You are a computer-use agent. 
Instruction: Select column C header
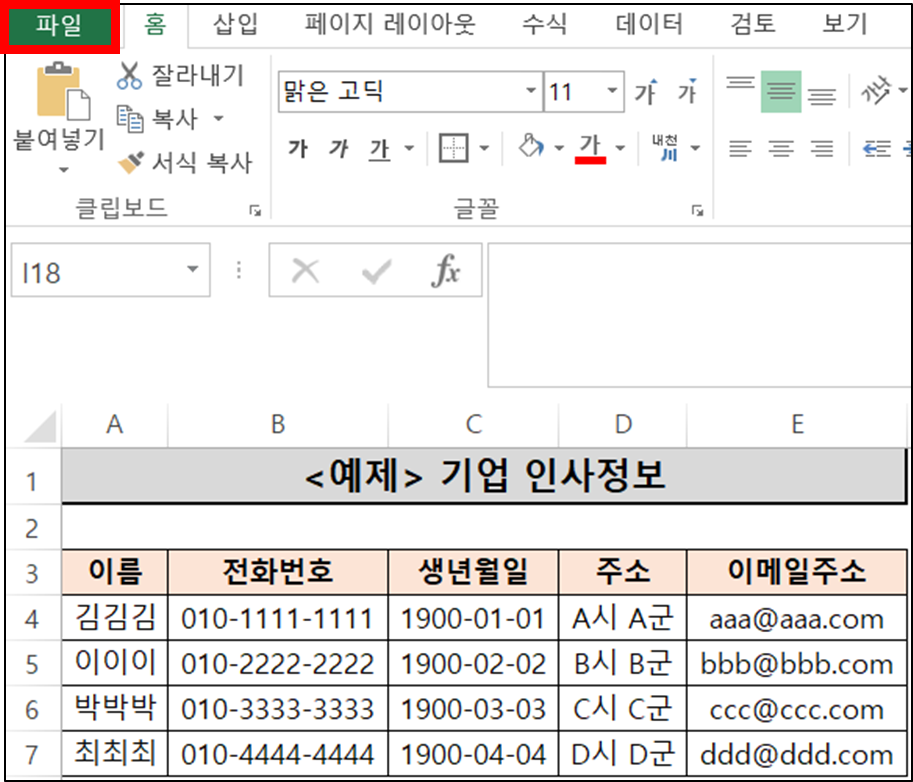tap(473, 425)
